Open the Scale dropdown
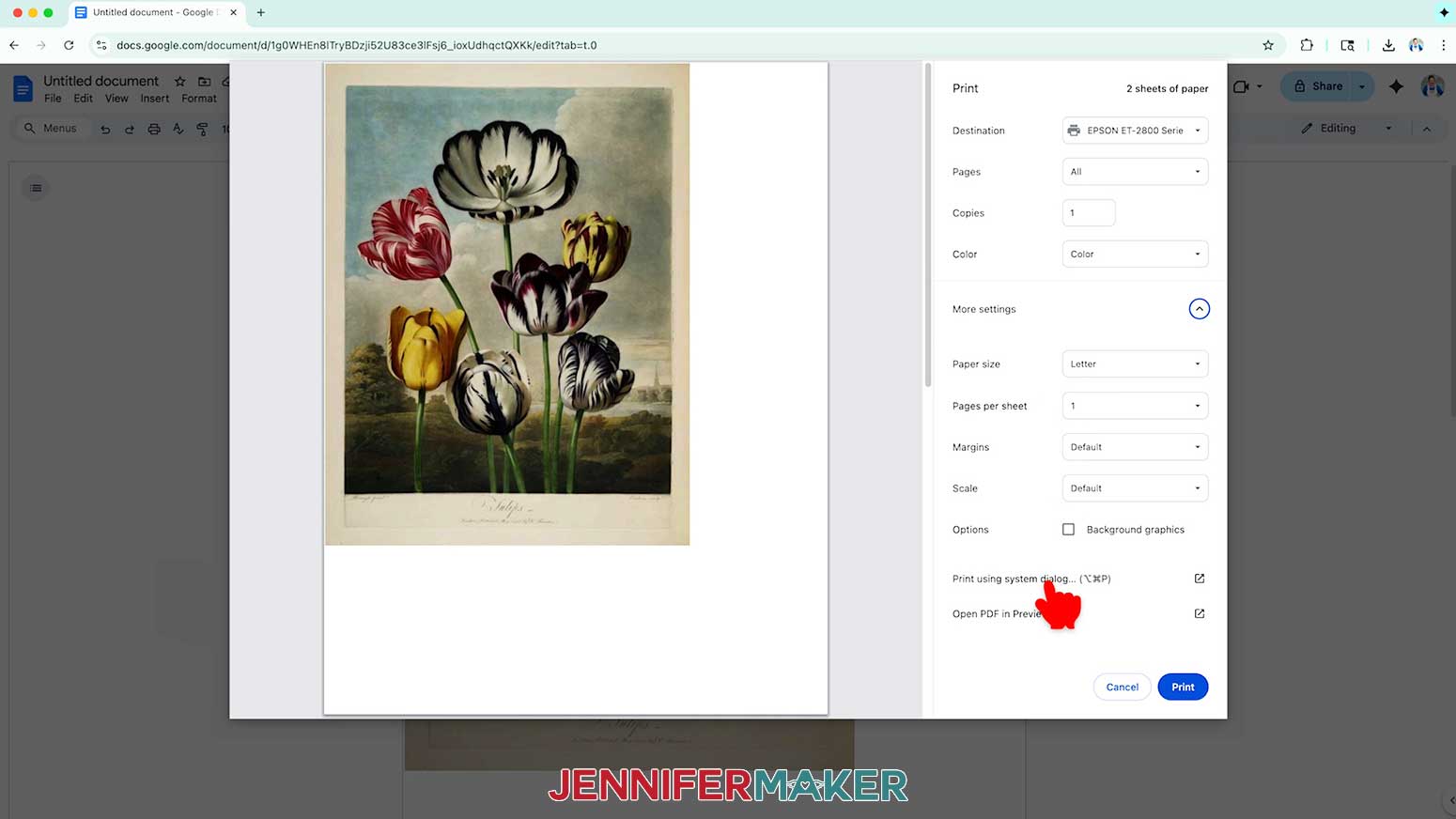Viewport: 1456px width, 819px height. coord(1135,488)
